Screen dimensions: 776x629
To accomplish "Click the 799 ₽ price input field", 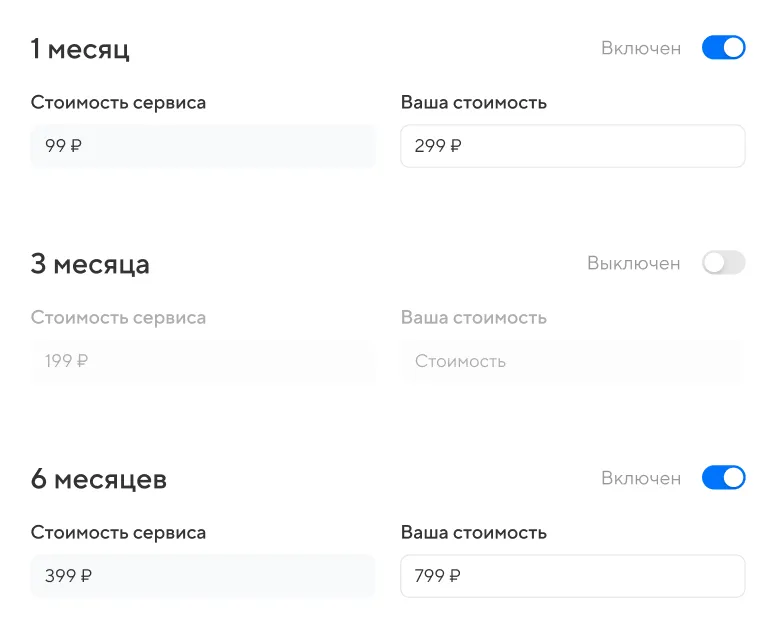I will 572,576.
